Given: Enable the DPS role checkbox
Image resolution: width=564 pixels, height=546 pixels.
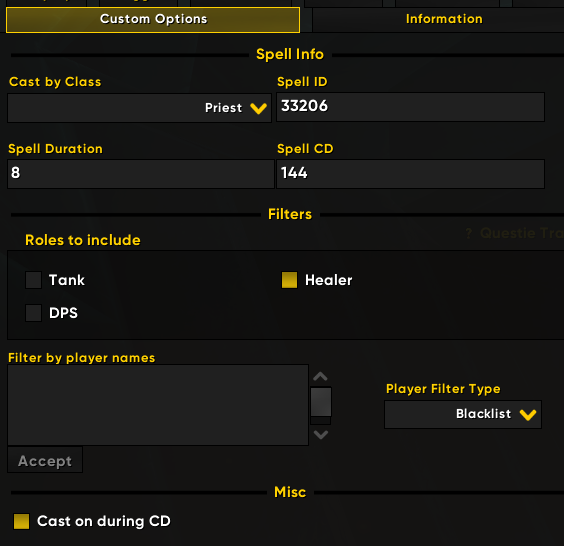Looking at the screenshot, I should click(33, 313).
